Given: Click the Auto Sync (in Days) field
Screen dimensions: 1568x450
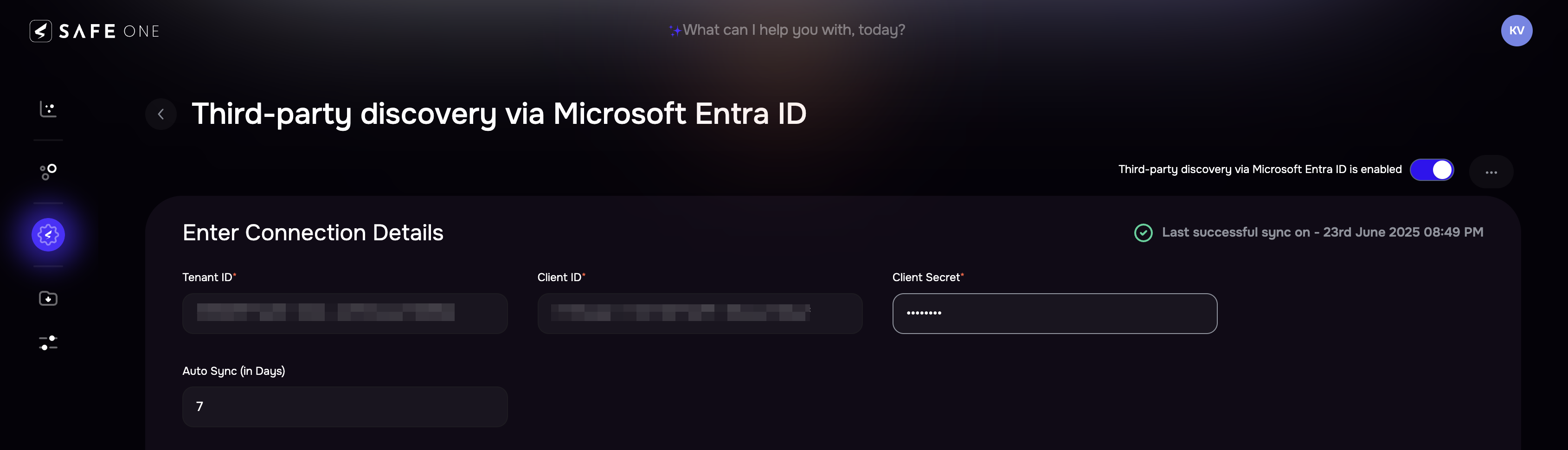Looking at the screenshot, I should [x=345, y=407].
